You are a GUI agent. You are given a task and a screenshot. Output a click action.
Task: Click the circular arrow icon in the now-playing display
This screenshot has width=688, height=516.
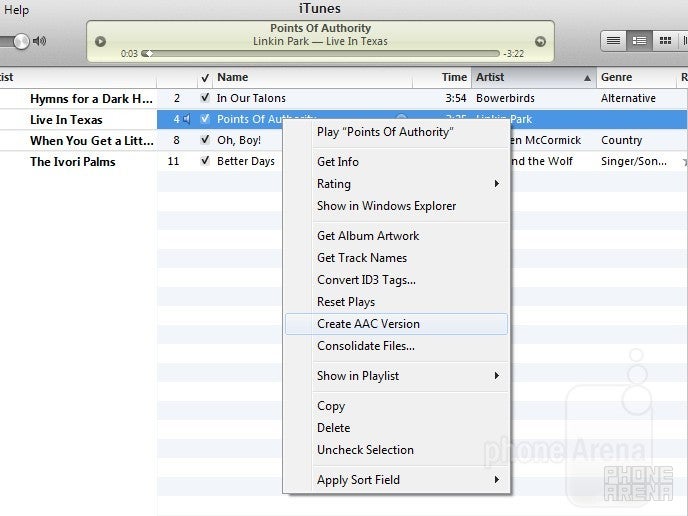coord(541,41)
